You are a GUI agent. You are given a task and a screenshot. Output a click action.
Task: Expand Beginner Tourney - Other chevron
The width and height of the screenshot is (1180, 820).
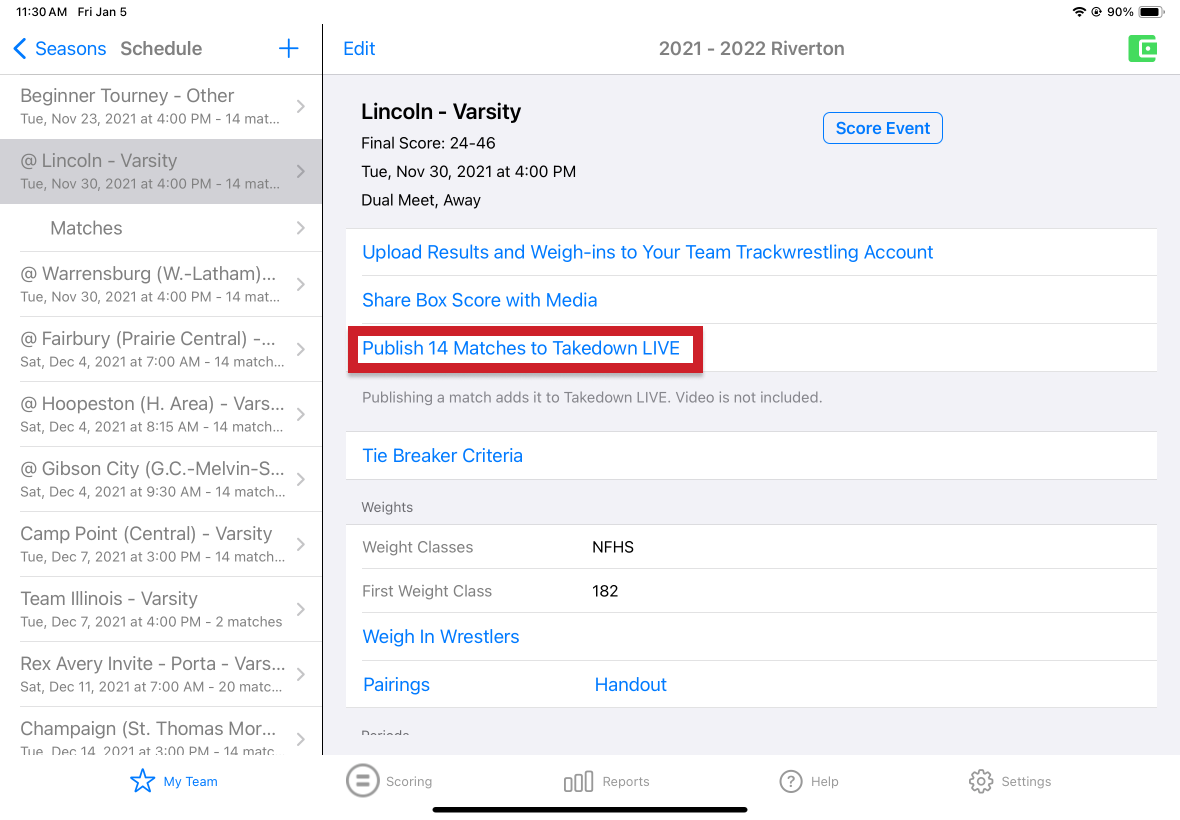300,107
